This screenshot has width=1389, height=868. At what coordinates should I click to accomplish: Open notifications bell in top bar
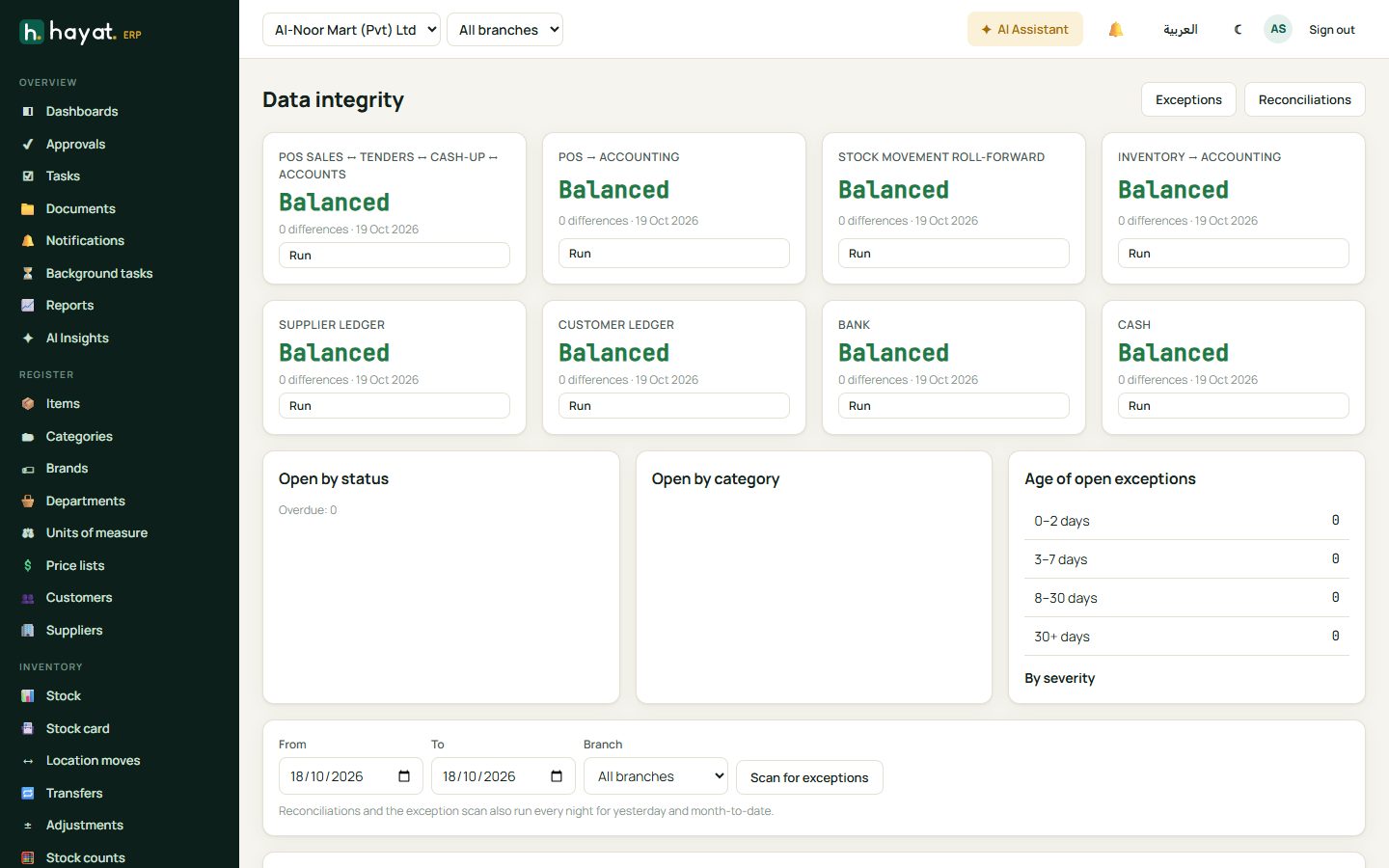click(x=1116, y=30)
